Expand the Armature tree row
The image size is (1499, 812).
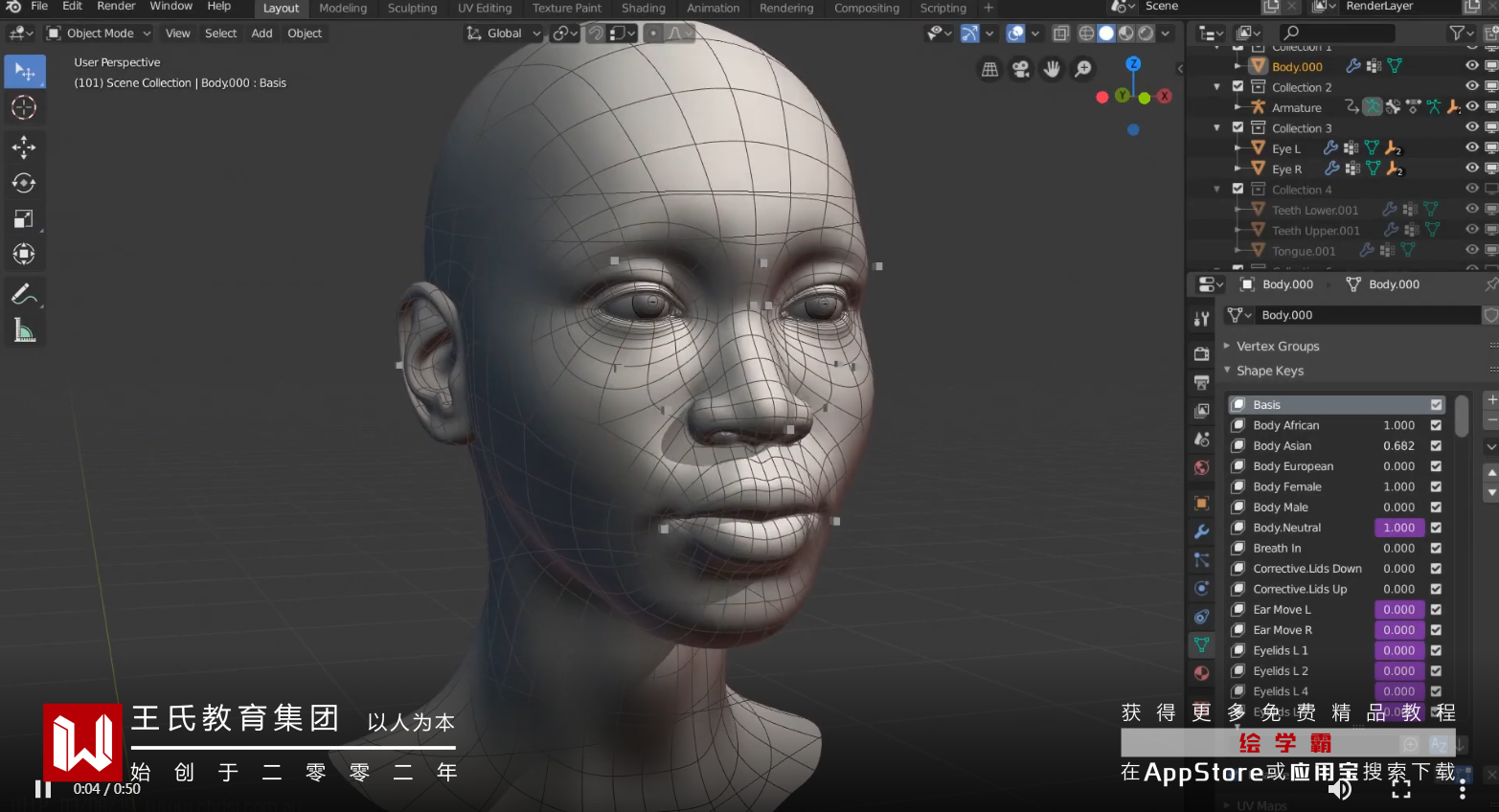pyautogui.click(x=1238, y=107)
